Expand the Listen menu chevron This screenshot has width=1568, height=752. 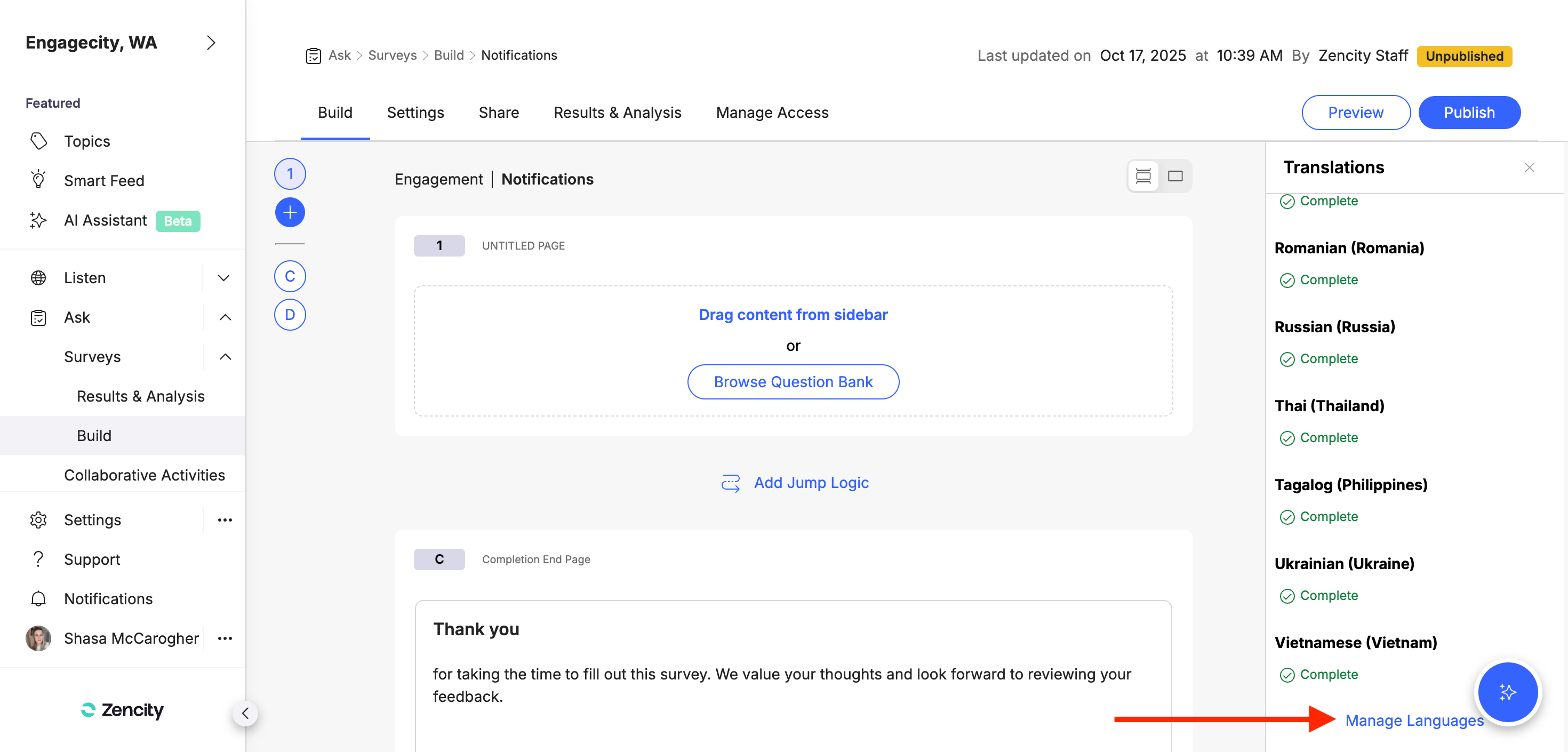pyautogui.click(x=224, y=278)
